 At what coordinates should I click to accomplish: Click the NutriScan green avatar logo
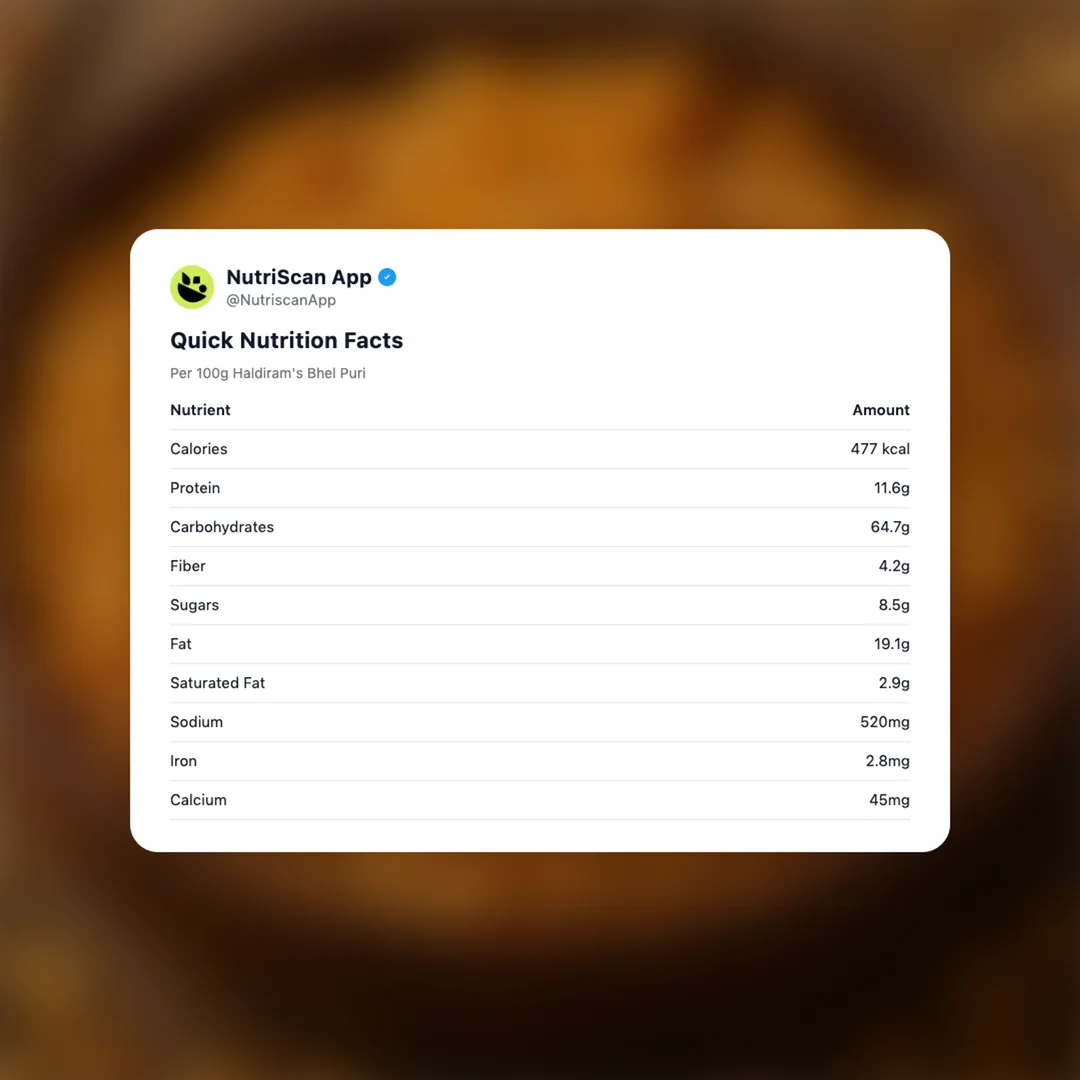pyautogui.click(x=192, y=287)
